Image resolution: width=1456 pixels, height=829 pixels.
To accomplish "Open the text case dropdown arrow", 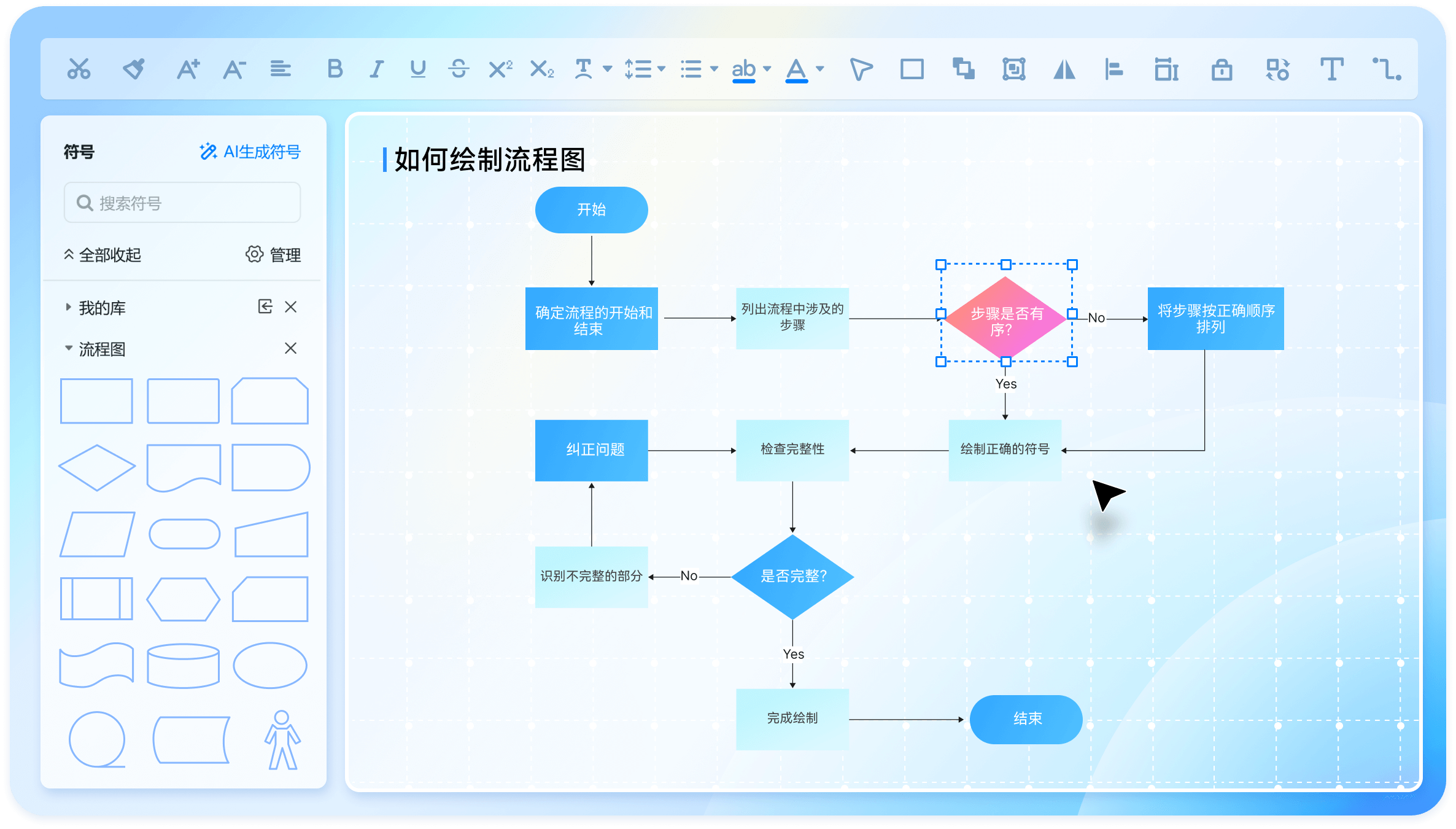I will point(608,69).
